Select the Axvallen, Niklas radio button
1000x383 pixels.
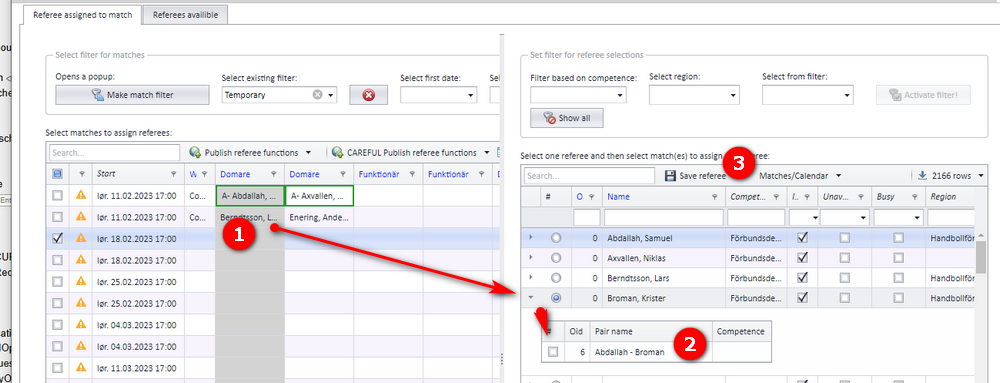coord(556,258)
